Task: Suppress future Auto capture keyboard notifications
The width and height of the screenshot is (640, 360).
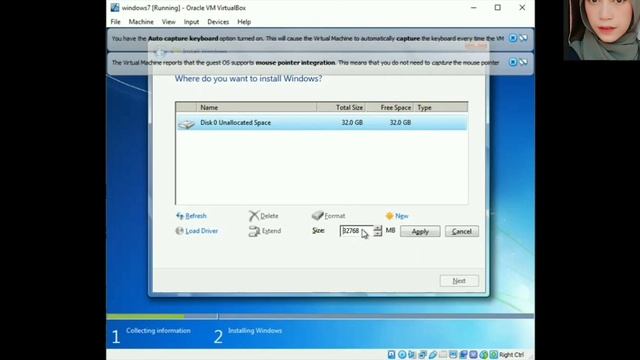Action: (523, 38)
